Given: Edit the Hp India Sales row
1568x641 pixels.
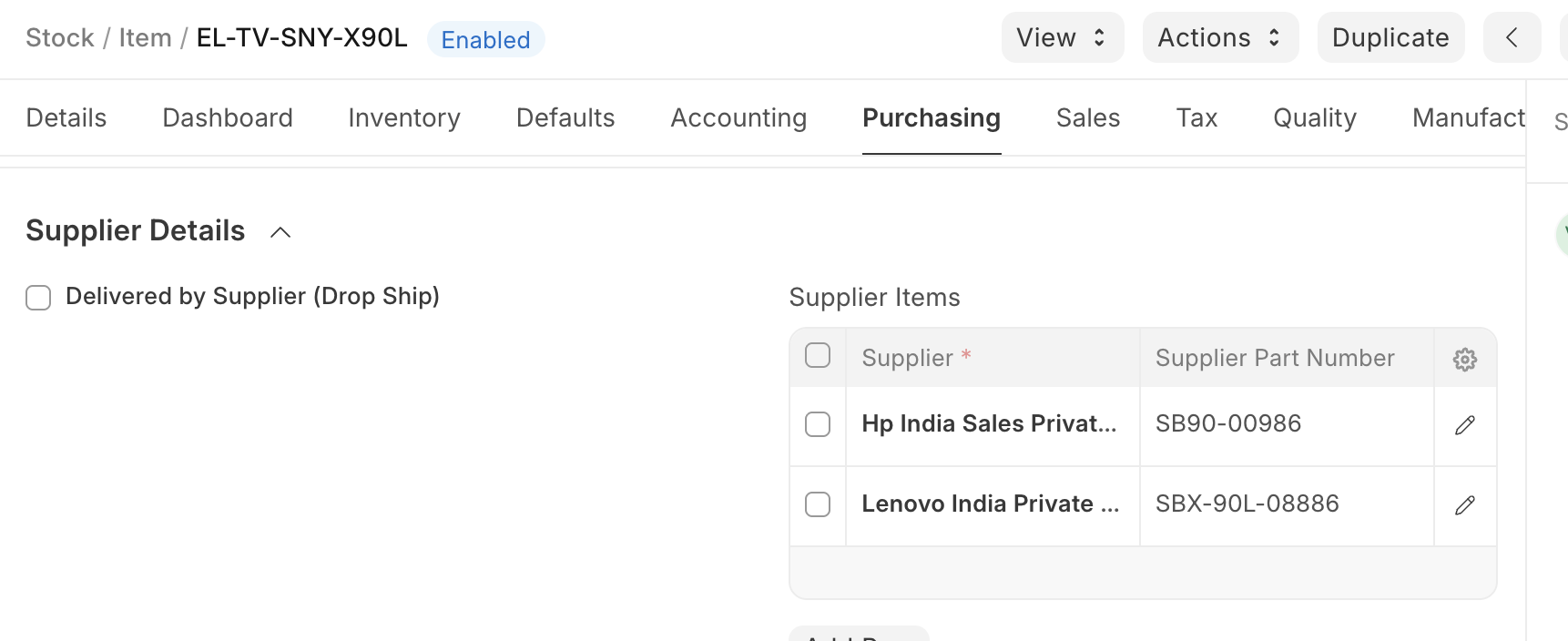Looking at the screenshot, I should point(1464,425).
